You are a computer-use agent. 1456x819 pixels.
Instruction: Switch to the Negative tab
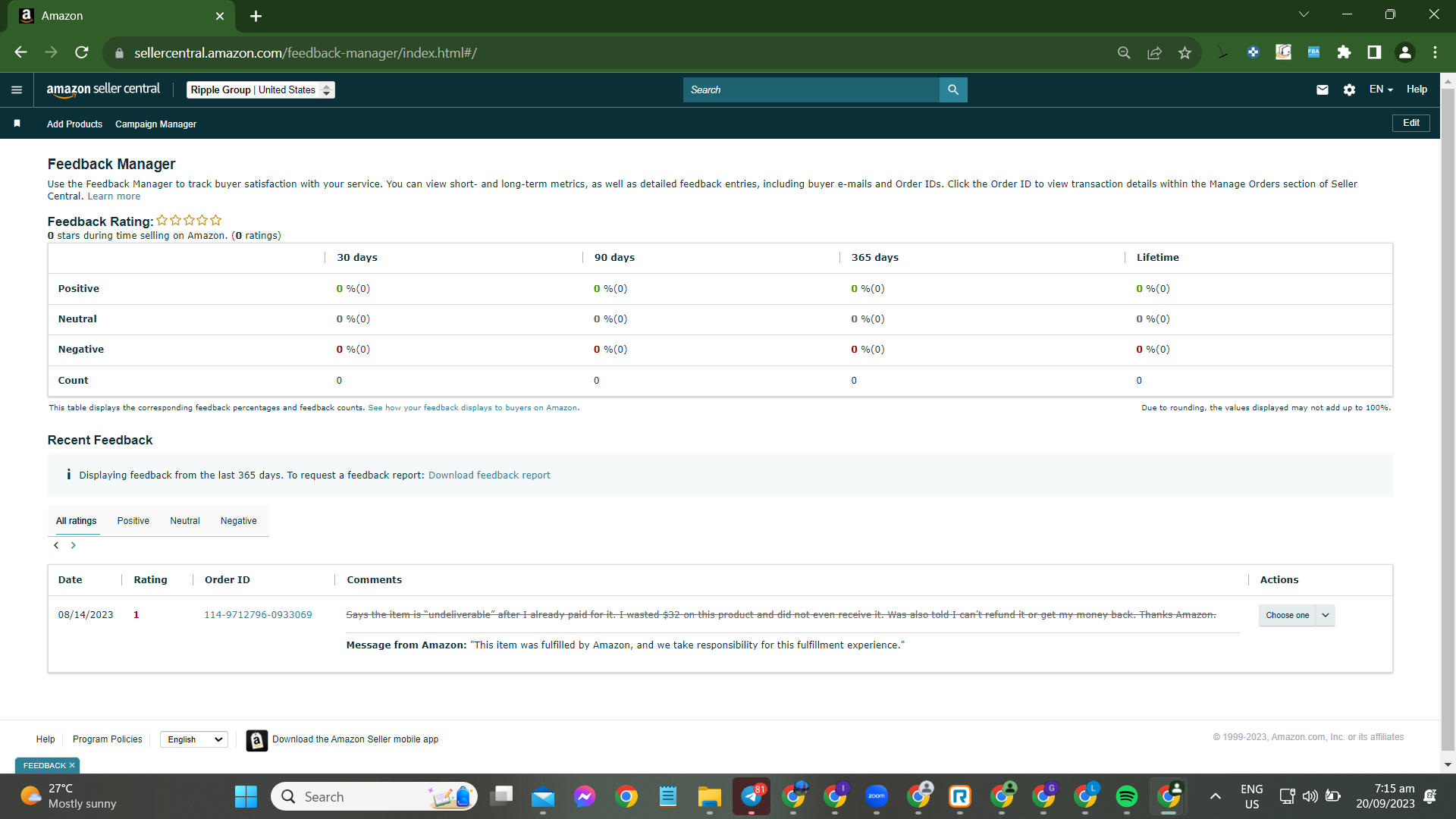pyautogui.click(x=239, y=521)
